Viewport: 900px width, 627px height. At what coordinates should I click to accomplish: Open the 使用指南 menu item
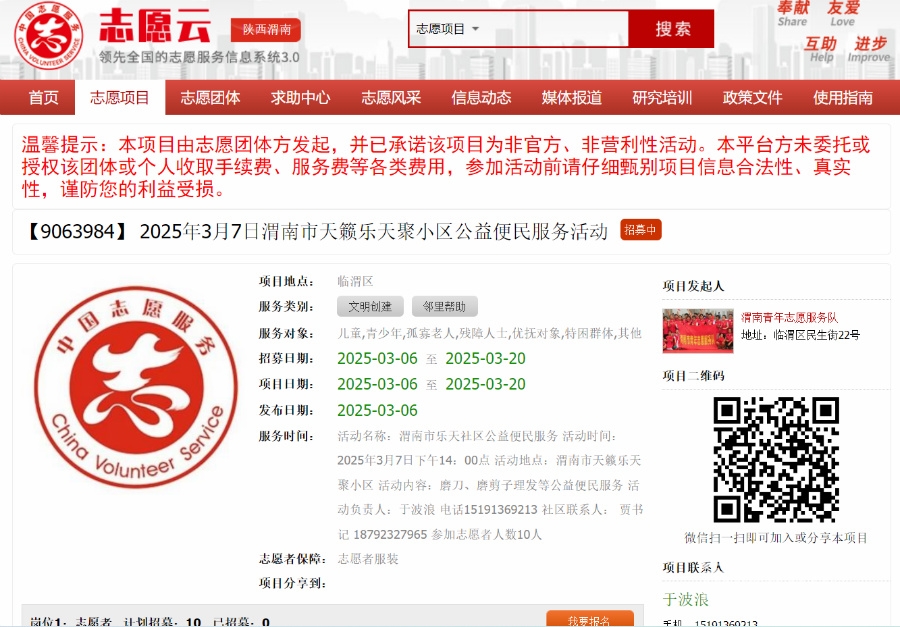[842, 97]
